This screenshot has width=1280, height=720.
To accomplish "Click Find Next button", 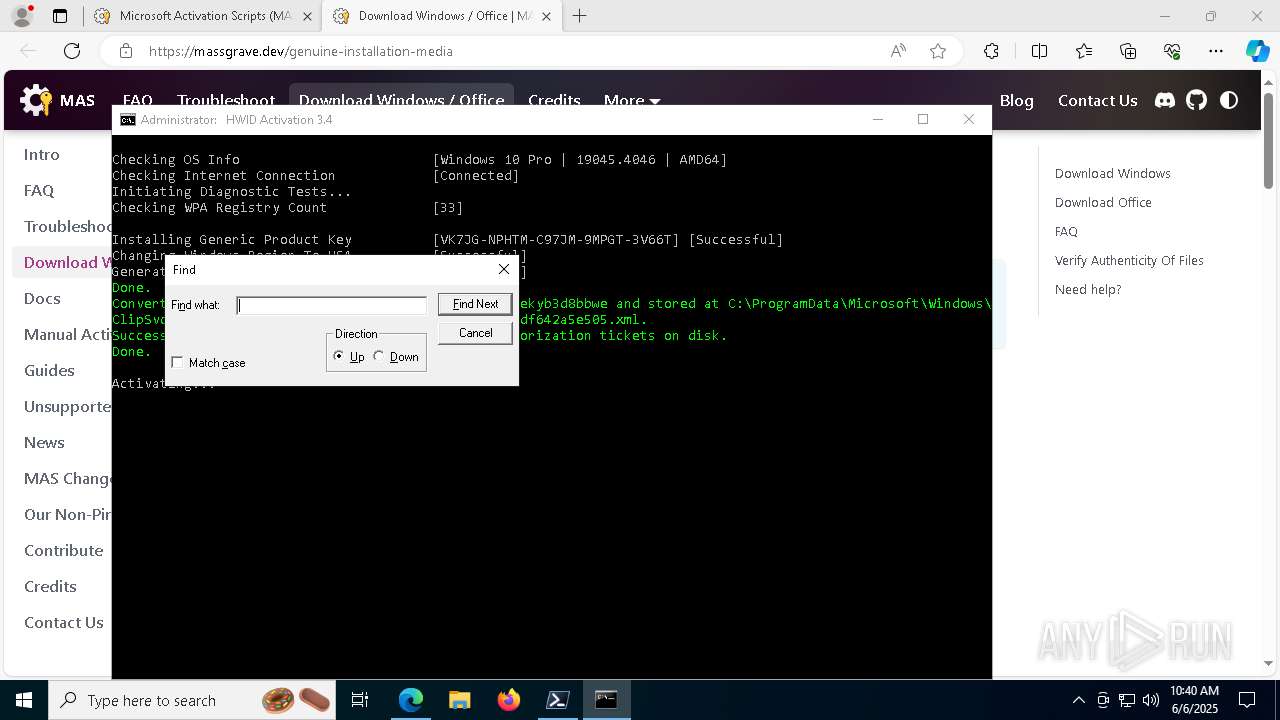I will click(x=475, y=304).
